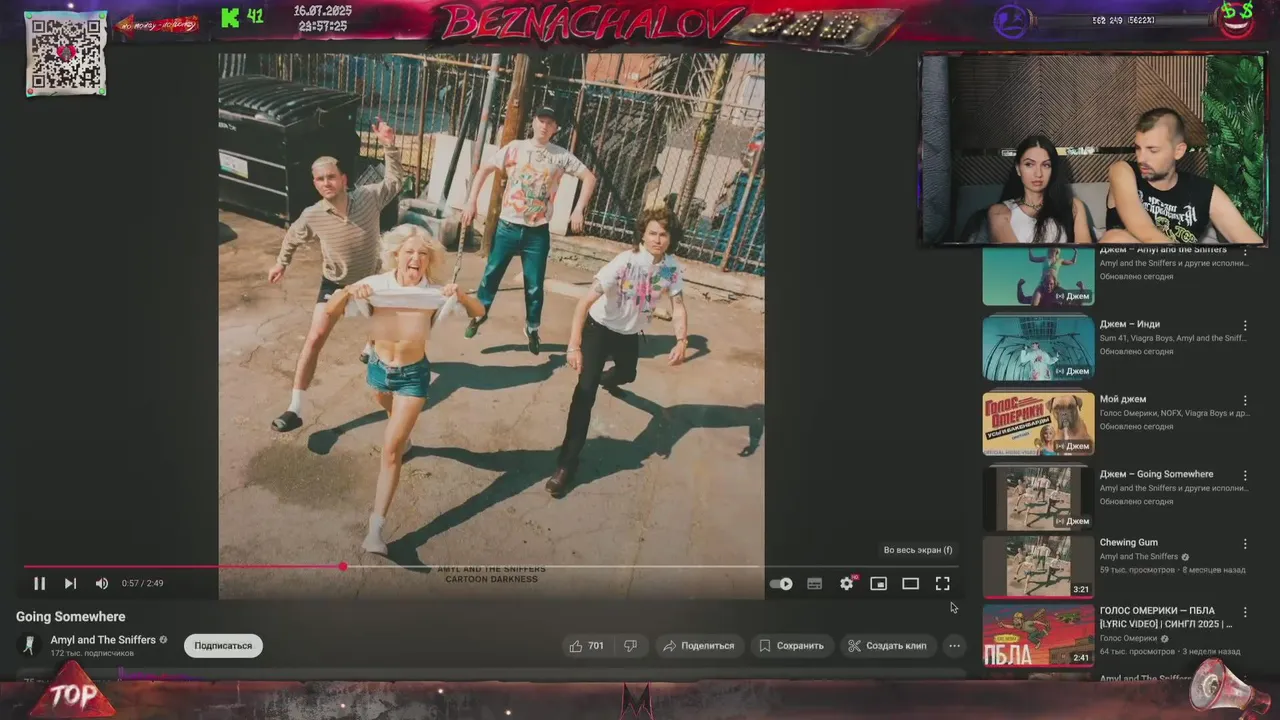The height and width of the screenshot is (720, 1280).
Task: Open more actions menu under the video
Action: [954, 646]
